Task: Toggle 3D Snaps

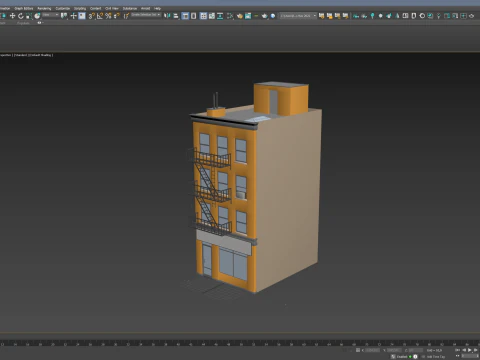Action: pyautogui.click(x=92, y=16)
